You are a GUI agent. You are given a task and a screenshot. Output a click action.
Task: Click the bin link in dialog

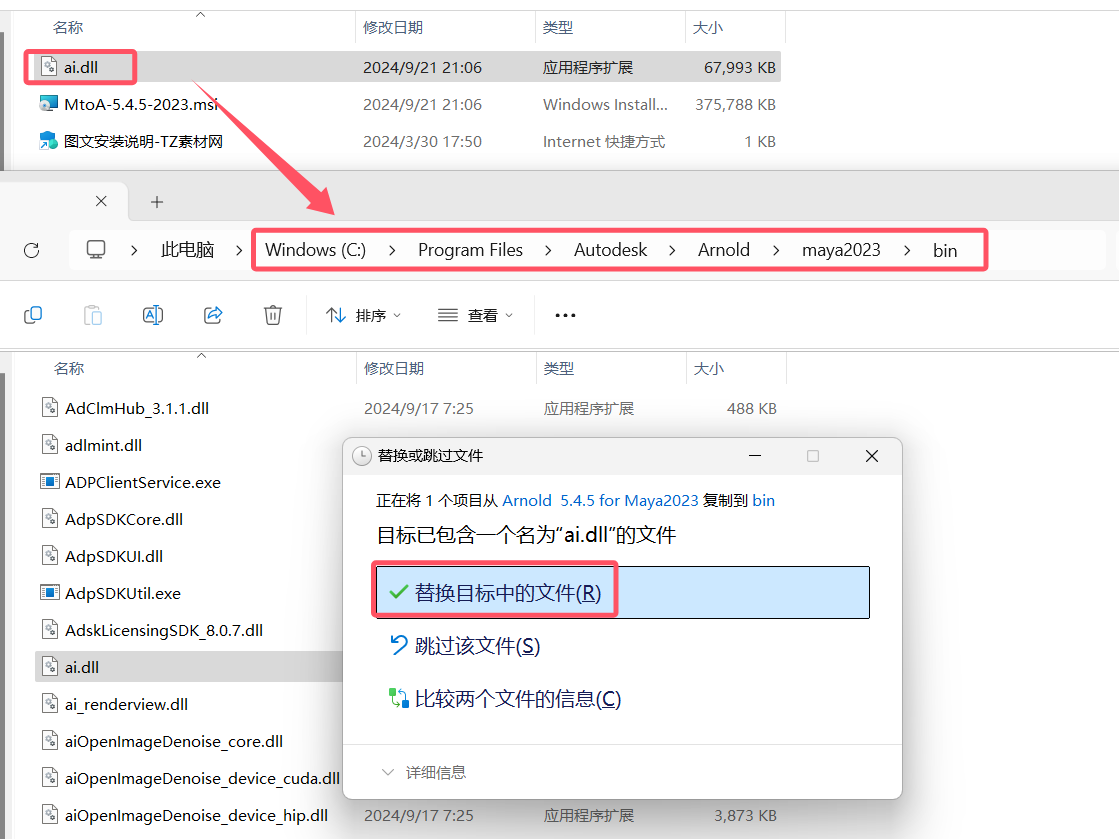click(x=763, y=500)
